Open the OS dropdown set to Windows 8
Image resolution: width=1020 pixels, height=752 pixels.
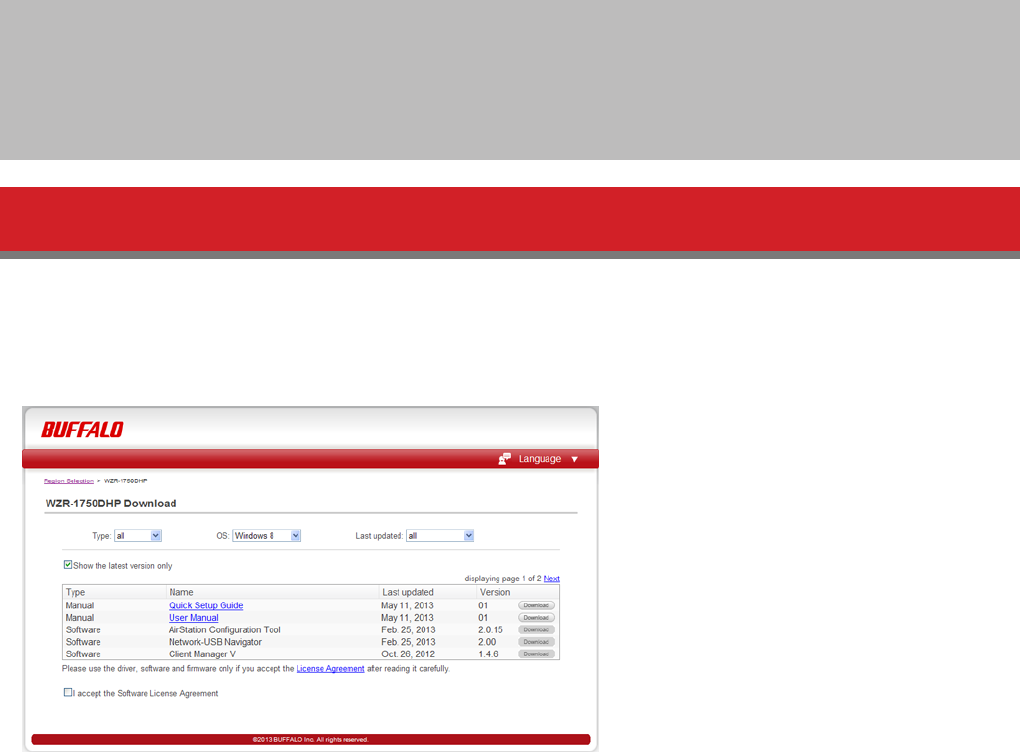pyautogui.click(x=267, y=535)
